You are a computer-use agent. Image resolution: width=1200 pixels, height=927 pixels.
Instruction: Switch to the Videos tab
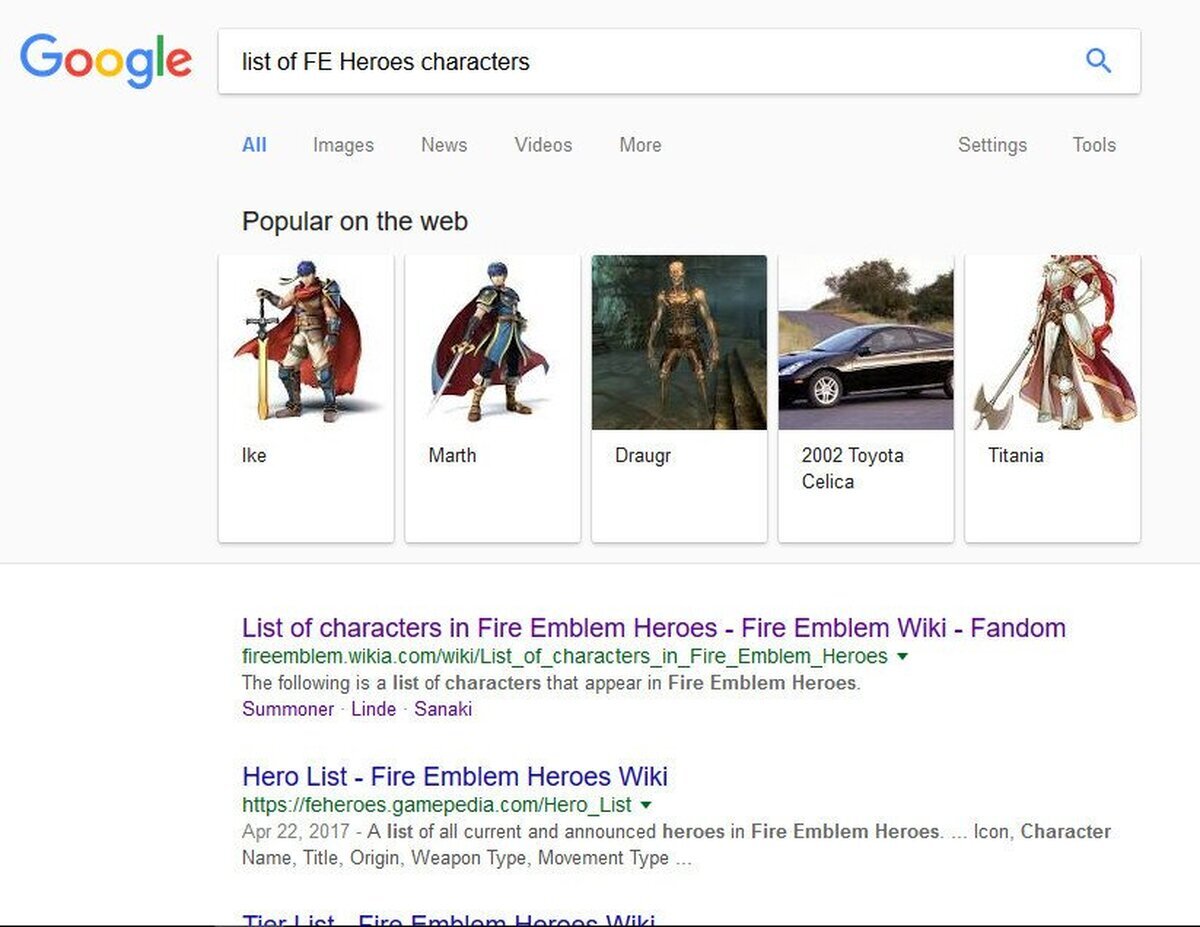[x=543, y=145]
